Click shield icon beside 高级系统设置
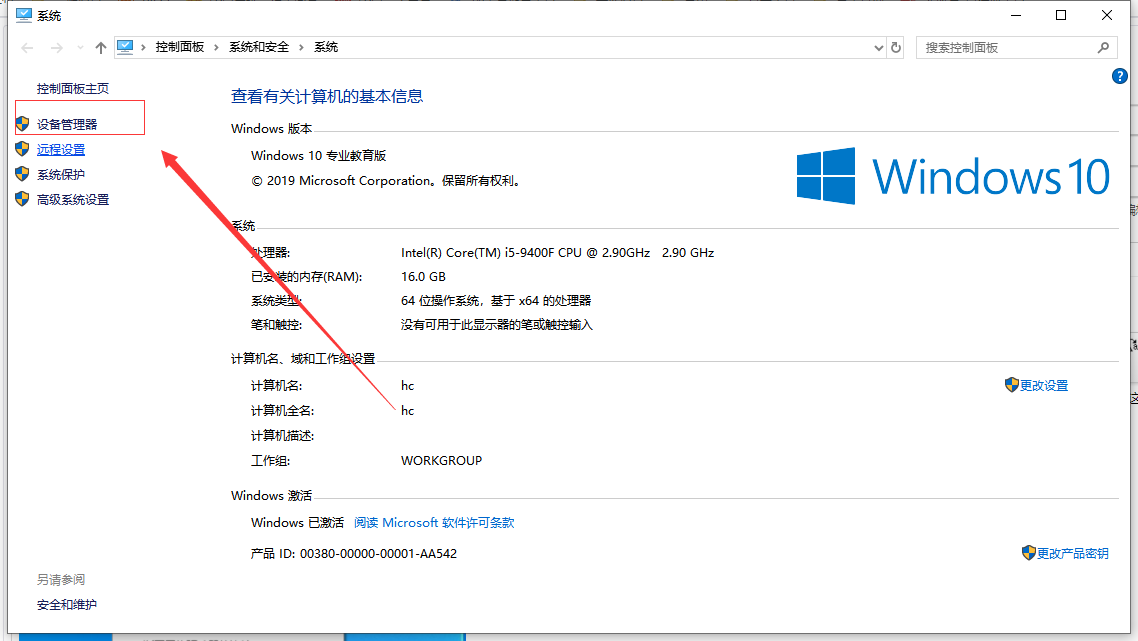 click(x=22, y=199)
